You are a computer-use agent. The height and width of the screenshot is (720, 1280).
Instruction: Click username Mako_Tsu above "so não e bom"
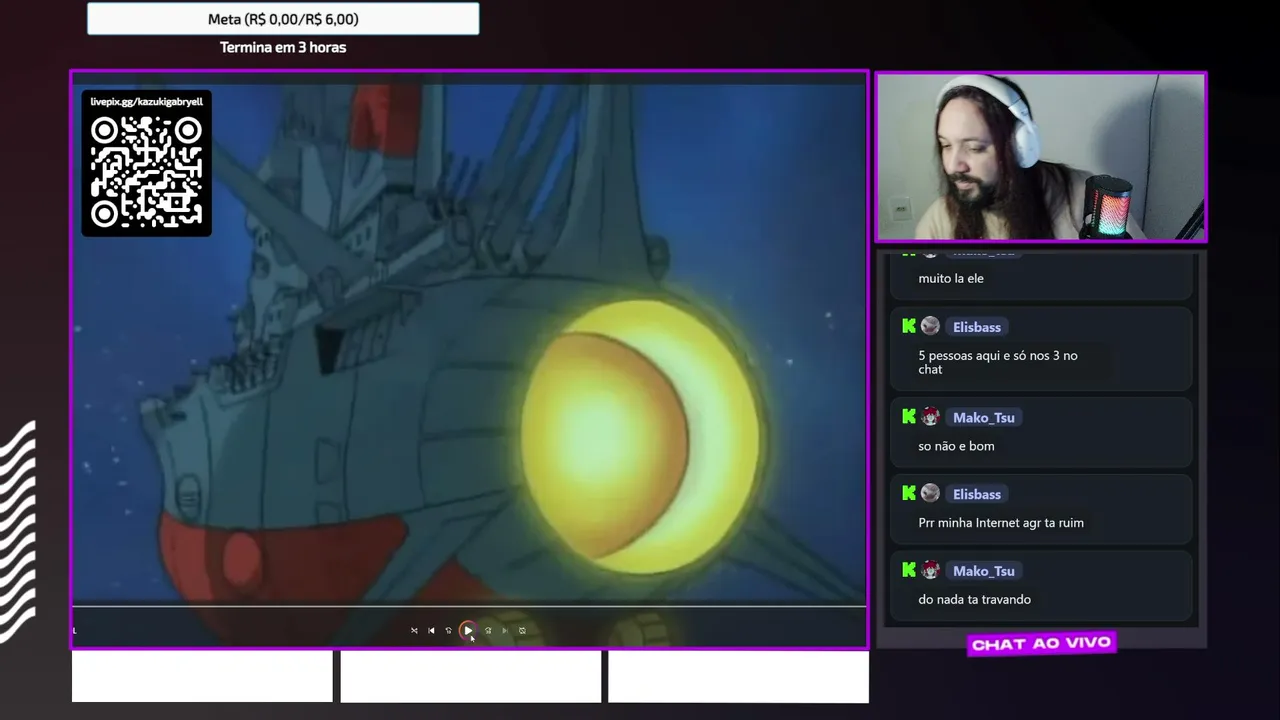coord(984,418)
